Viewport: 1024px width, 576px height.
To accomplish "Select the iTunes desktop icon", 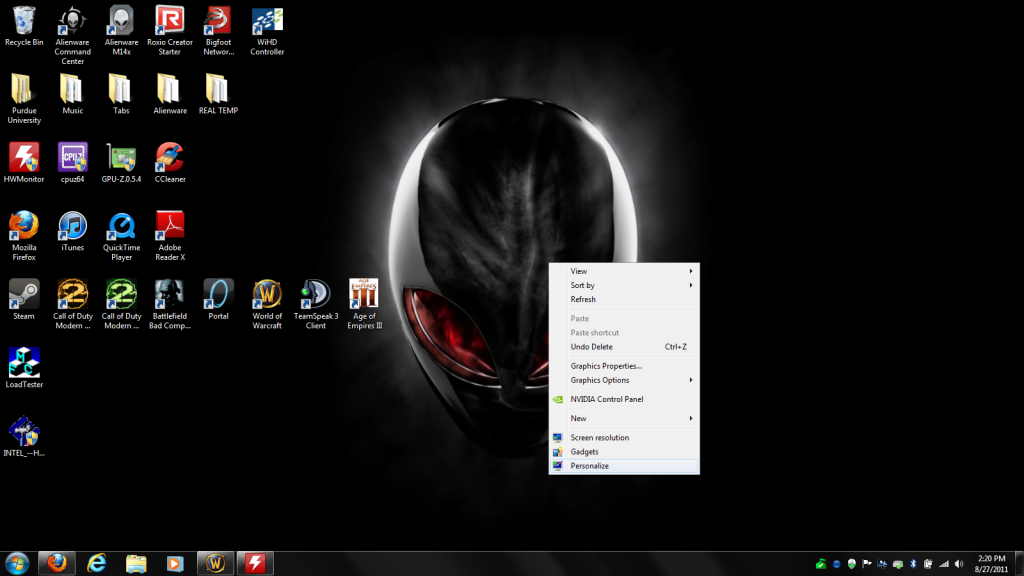I will pyautogui.click(x=72, y=231).
